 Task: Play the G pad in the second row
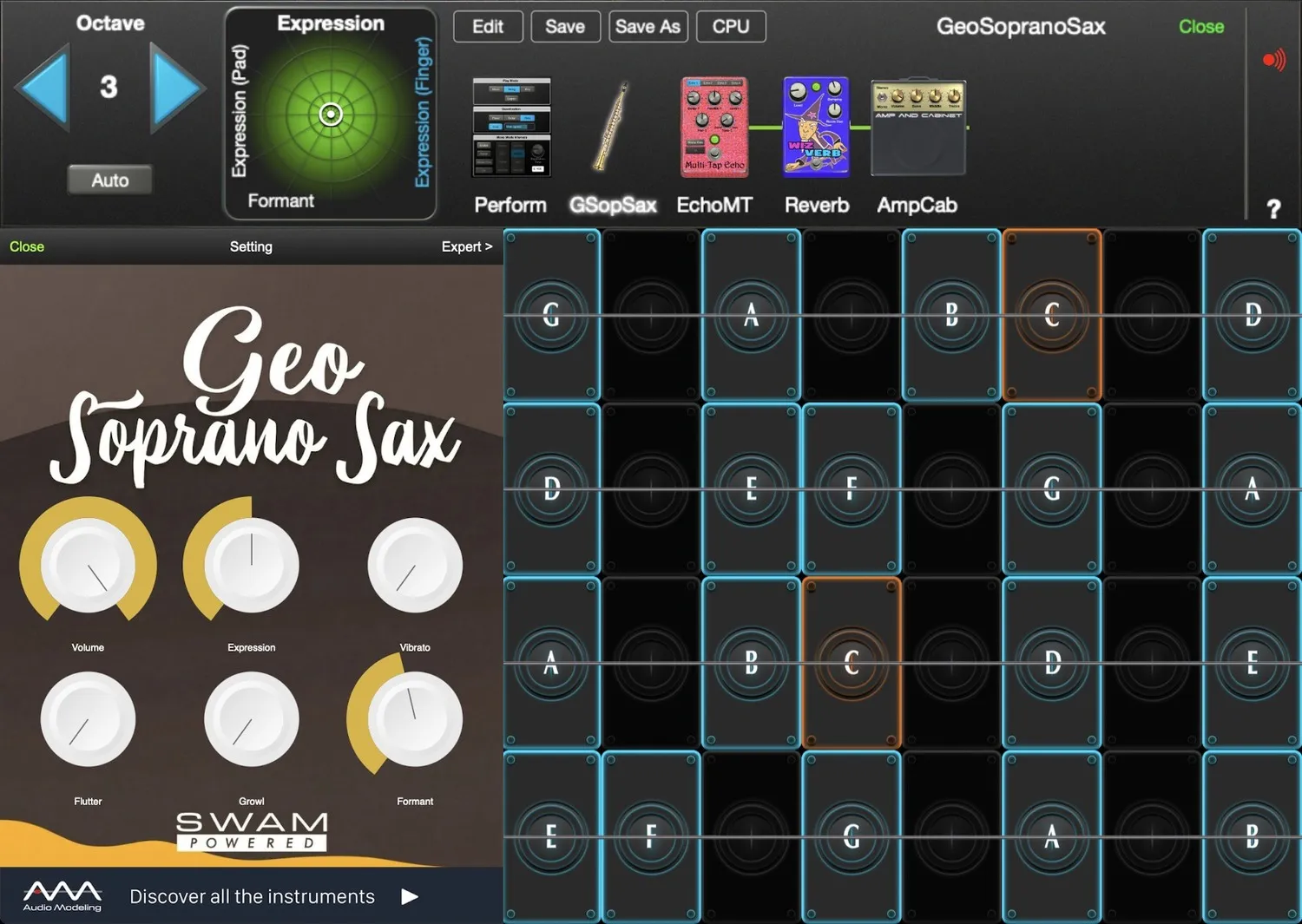coord(1052,489)
